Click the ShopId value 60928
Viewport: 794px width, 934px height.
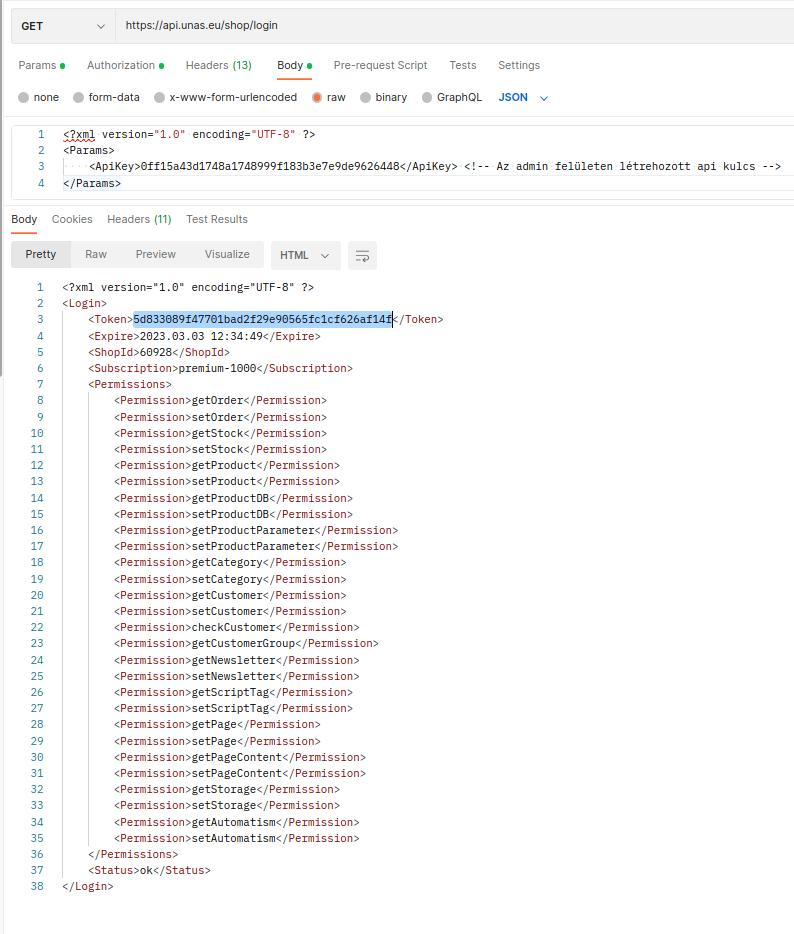(155, 353)
